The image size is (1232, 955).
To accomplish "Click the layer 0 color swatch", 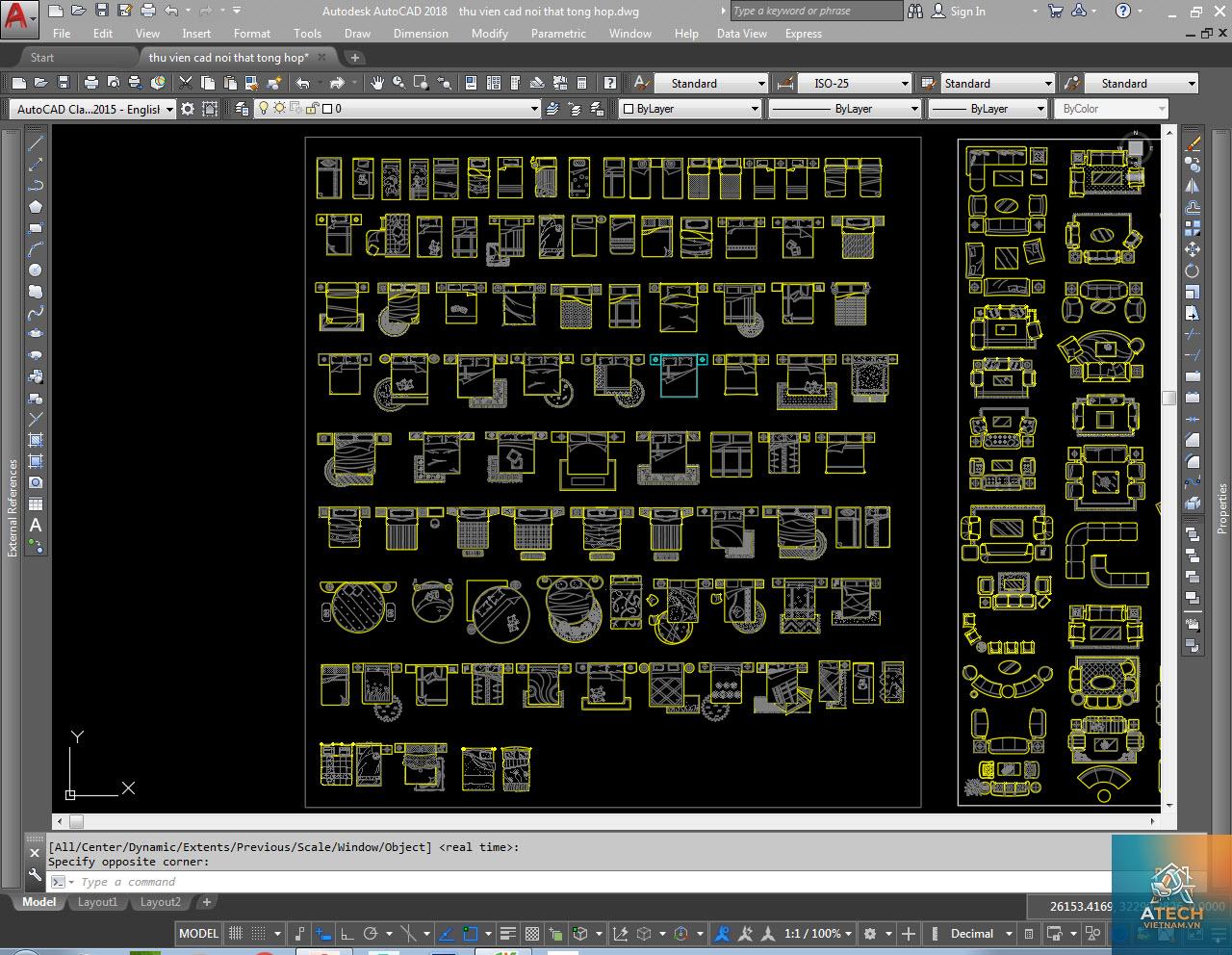I will point(327,109).
